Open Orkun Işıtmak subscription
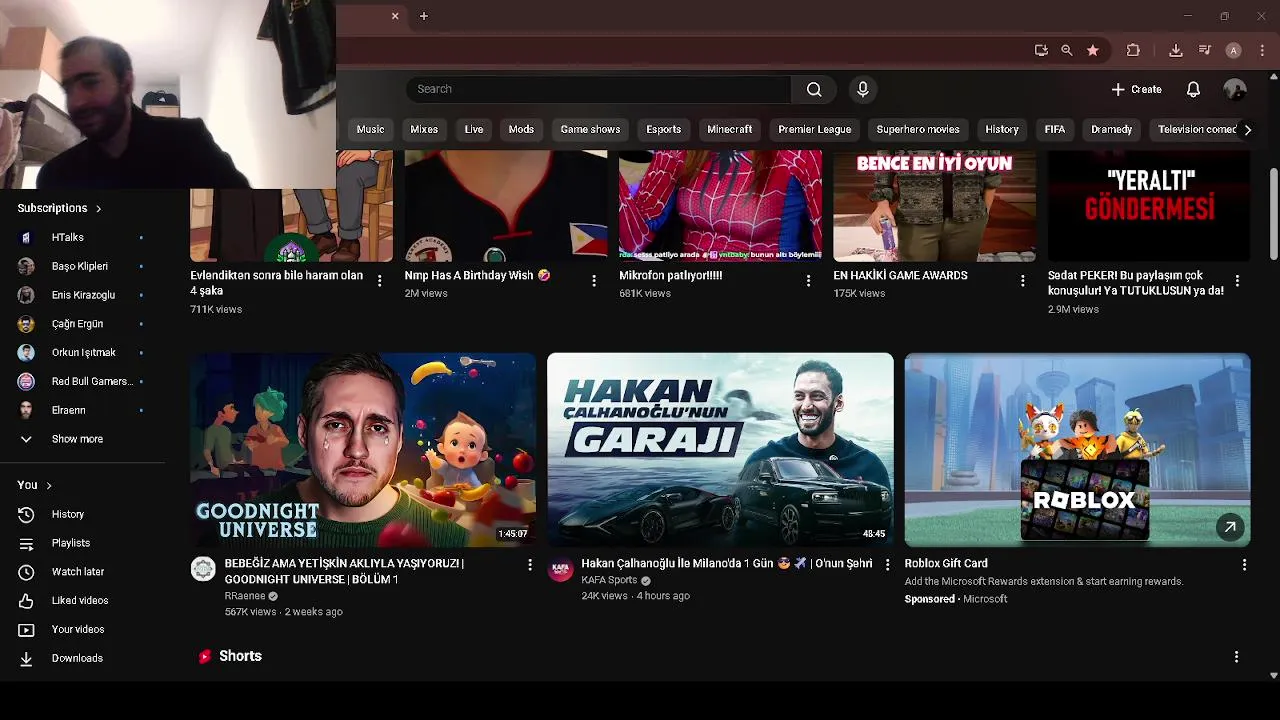 pos(82,352)
